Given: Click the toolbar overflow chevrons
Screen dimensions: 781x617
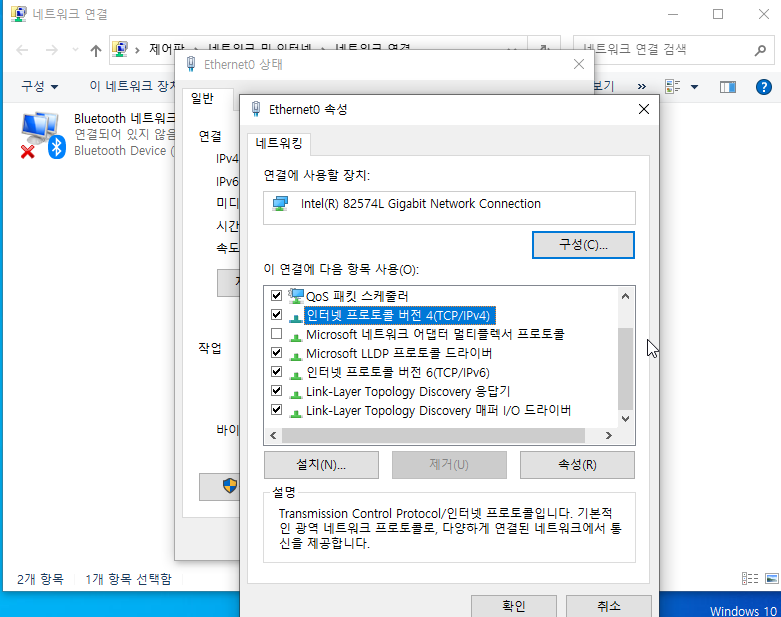Looking at the screenshot, I should 642,87.
